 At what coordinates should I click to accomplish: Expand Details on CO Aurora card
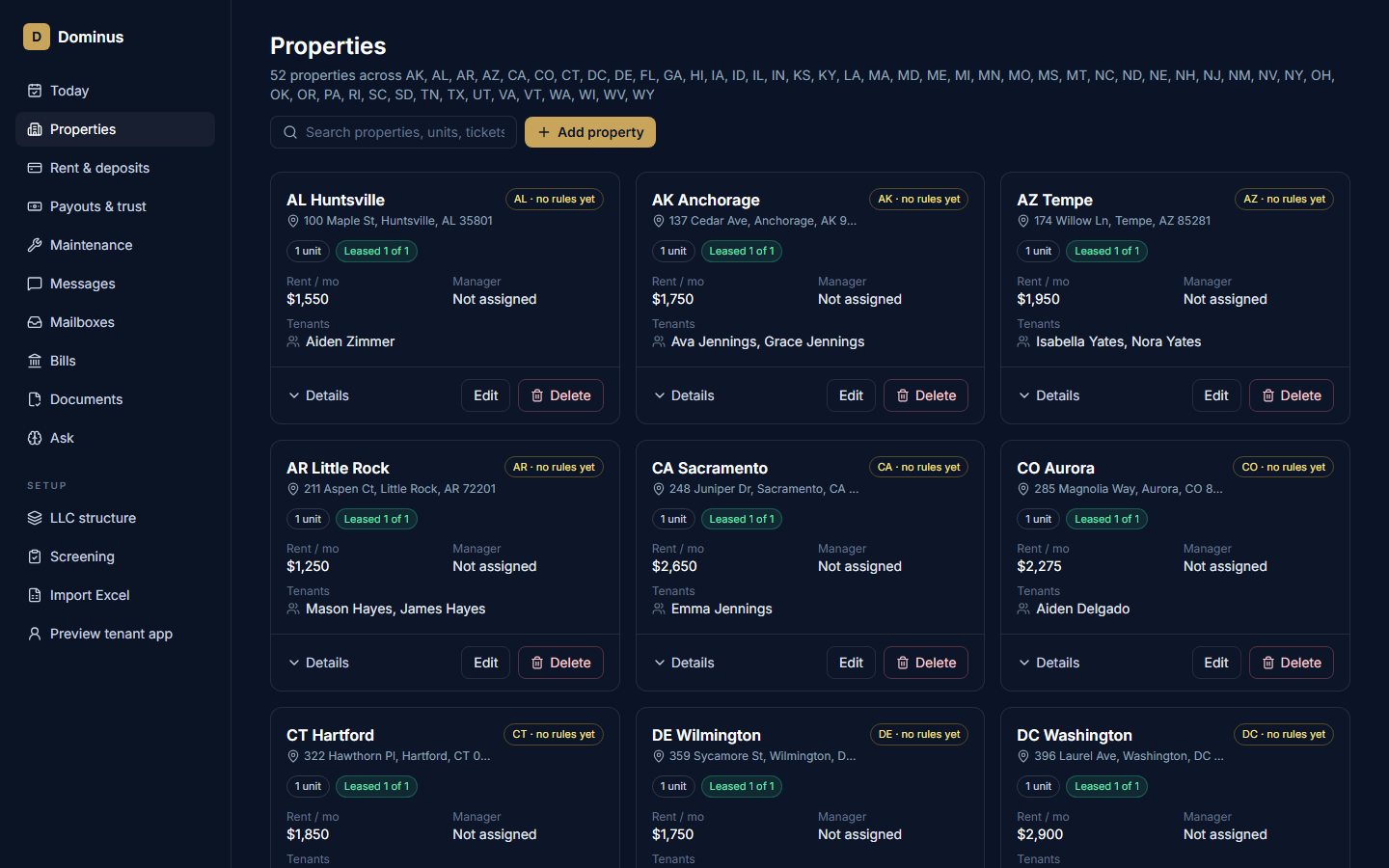(1049, 663)
